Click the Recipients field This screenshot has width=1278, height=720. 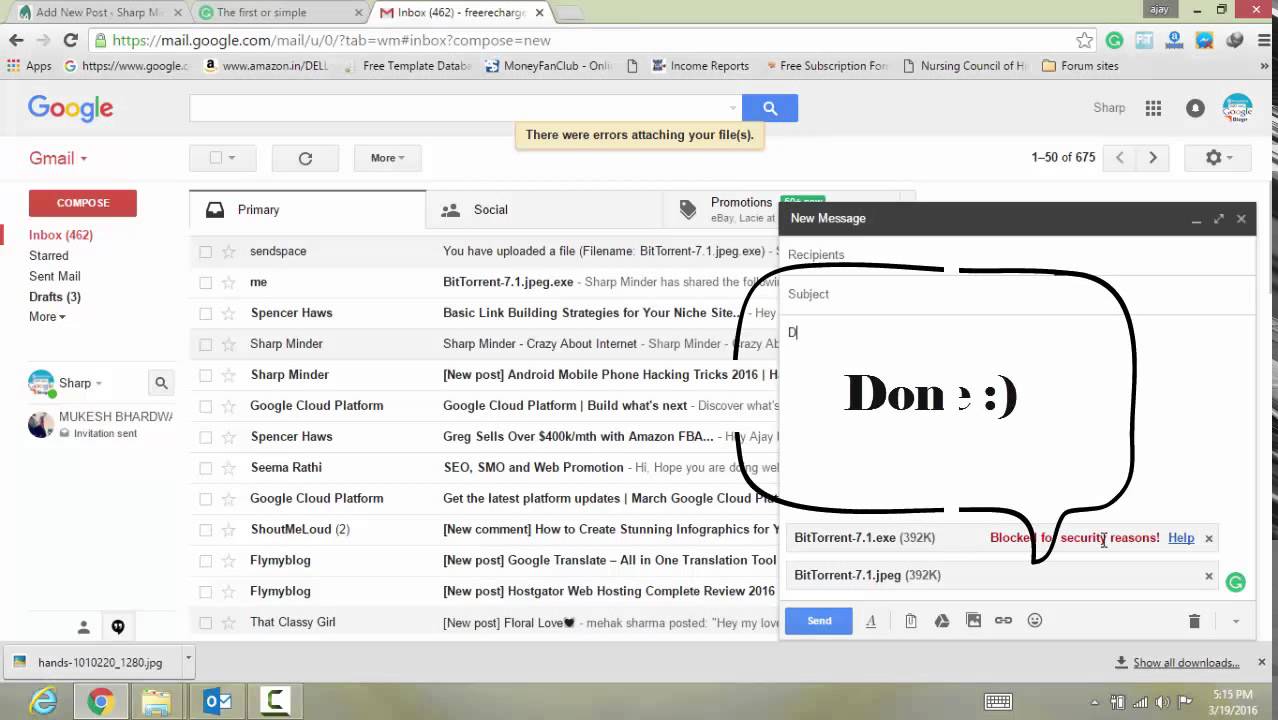click(x=1017, y=255)
